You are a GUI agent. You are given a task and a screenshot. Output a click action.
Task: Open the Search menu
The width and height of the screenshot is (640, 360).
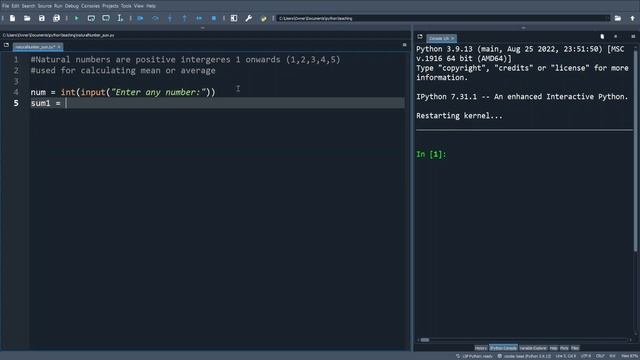click(x=29, y=6)
